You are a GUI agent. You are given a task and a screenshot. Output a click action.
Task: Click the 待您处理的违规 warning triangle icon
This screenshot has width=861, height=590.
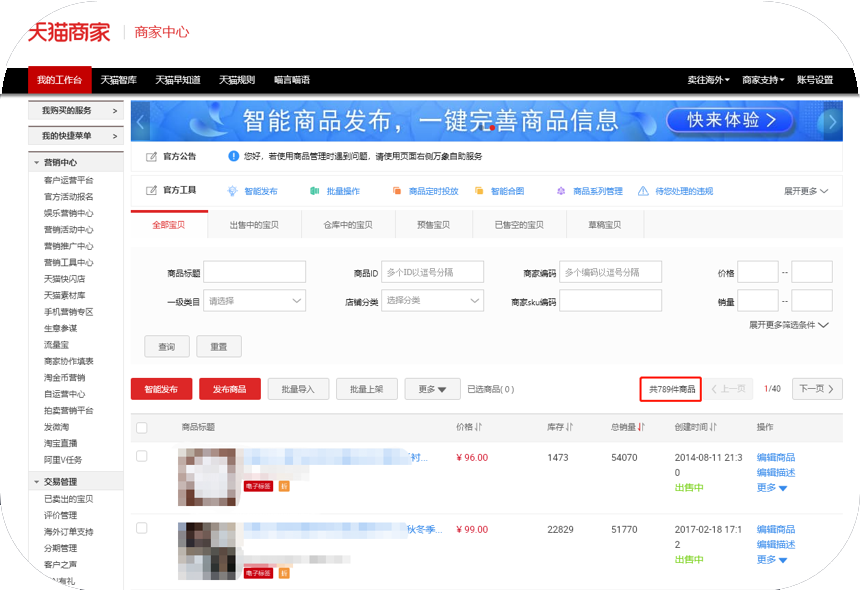[643, 191]
